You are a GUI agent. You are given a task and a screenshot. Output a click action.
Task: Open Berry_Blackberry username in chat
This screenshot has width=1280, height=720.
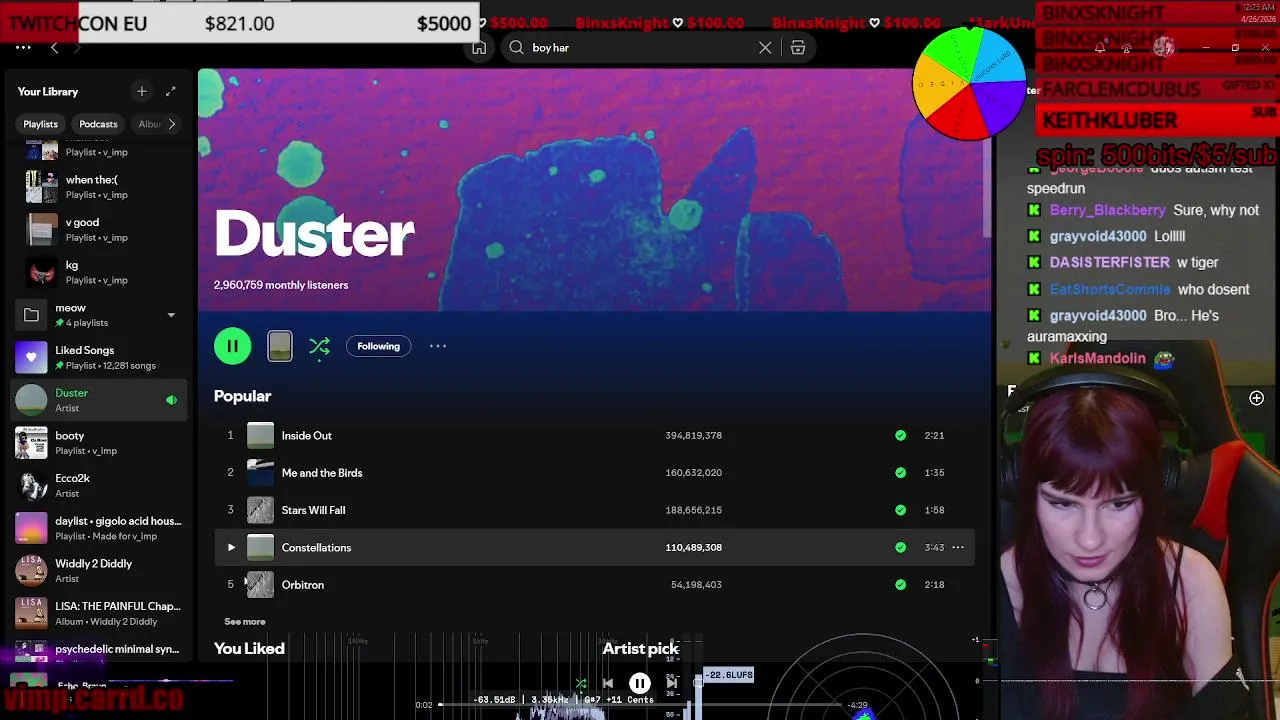tap(1107, 211)
